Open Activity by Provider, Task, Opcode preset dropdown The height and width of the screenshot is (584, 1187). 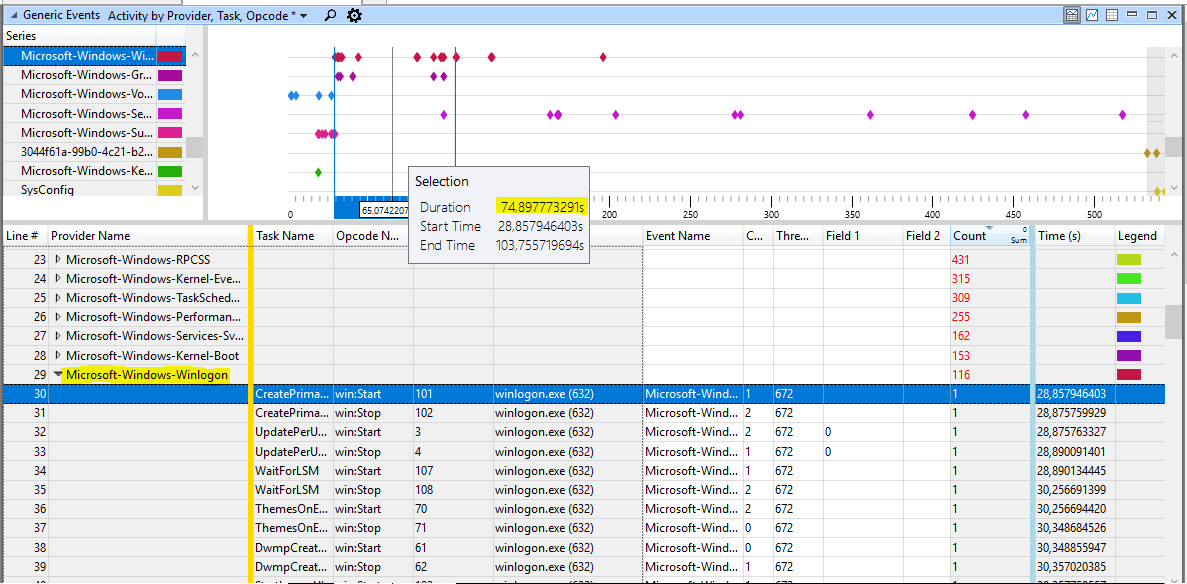(x=208, y=15)
